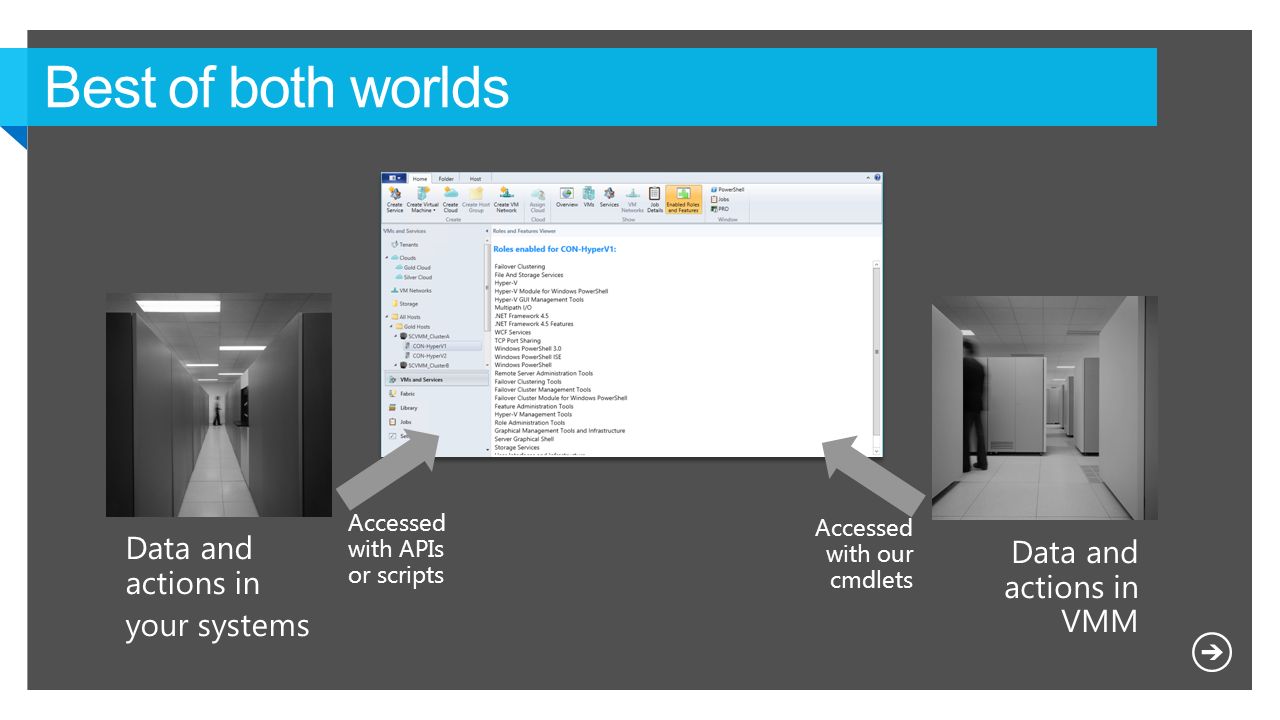Click the left data center corridor photo
The image size is (1280, 720).
click(x=219, y=405)
